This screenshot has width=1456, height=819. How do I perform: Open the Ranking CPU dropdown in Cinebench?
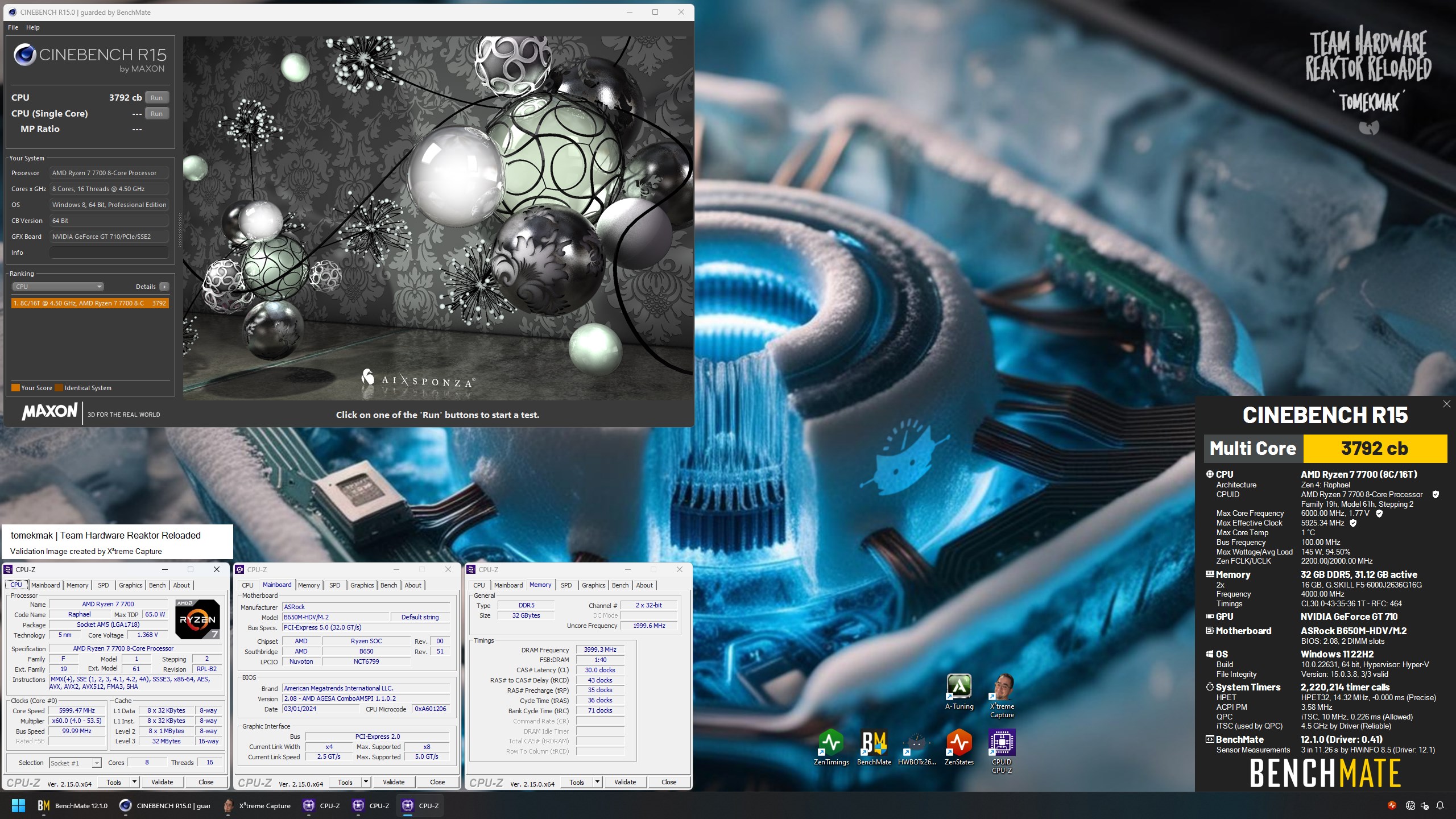(57, 287)
